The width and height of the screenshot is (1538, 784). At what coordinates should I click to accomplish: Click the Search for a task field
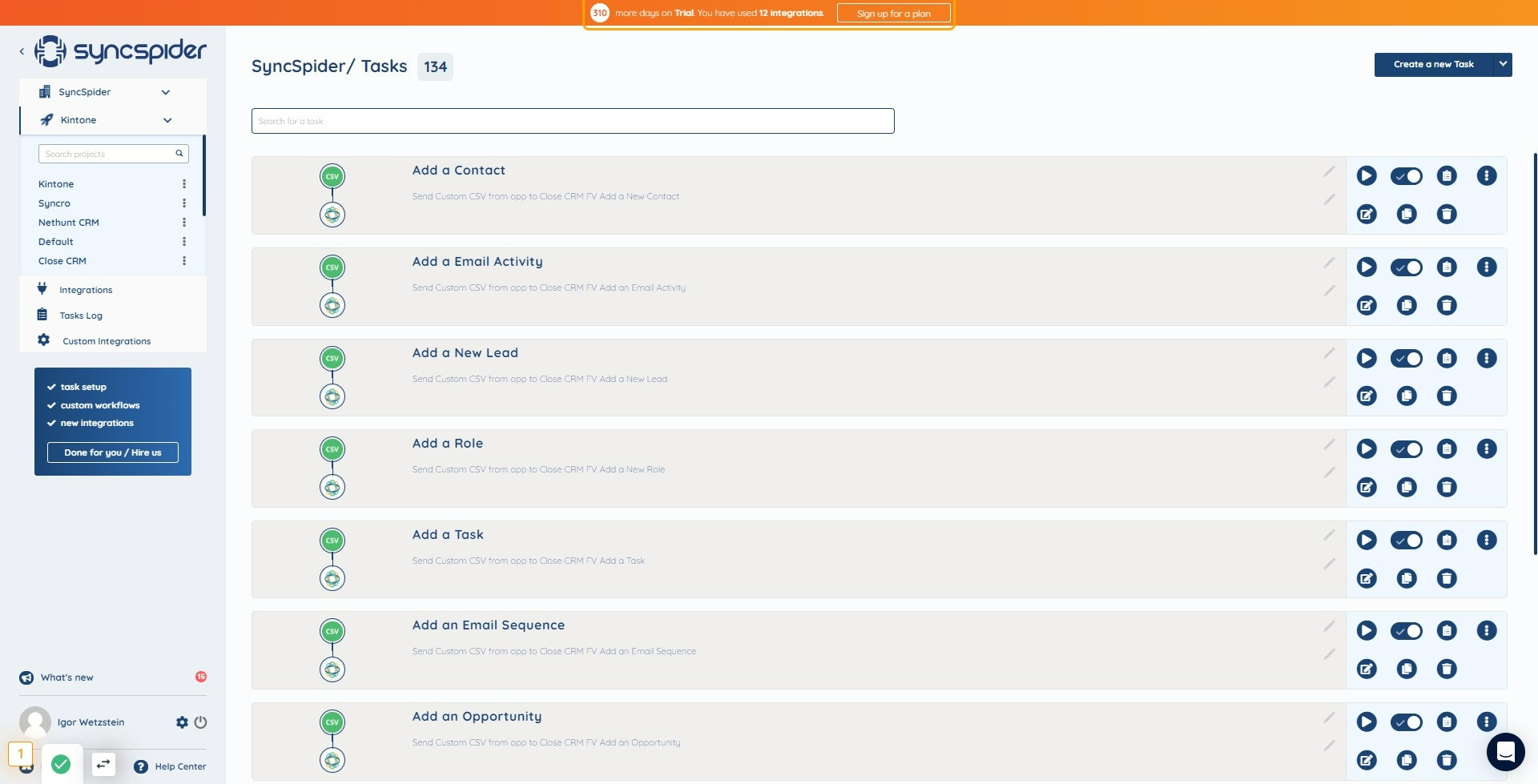(x=573, y=121)
